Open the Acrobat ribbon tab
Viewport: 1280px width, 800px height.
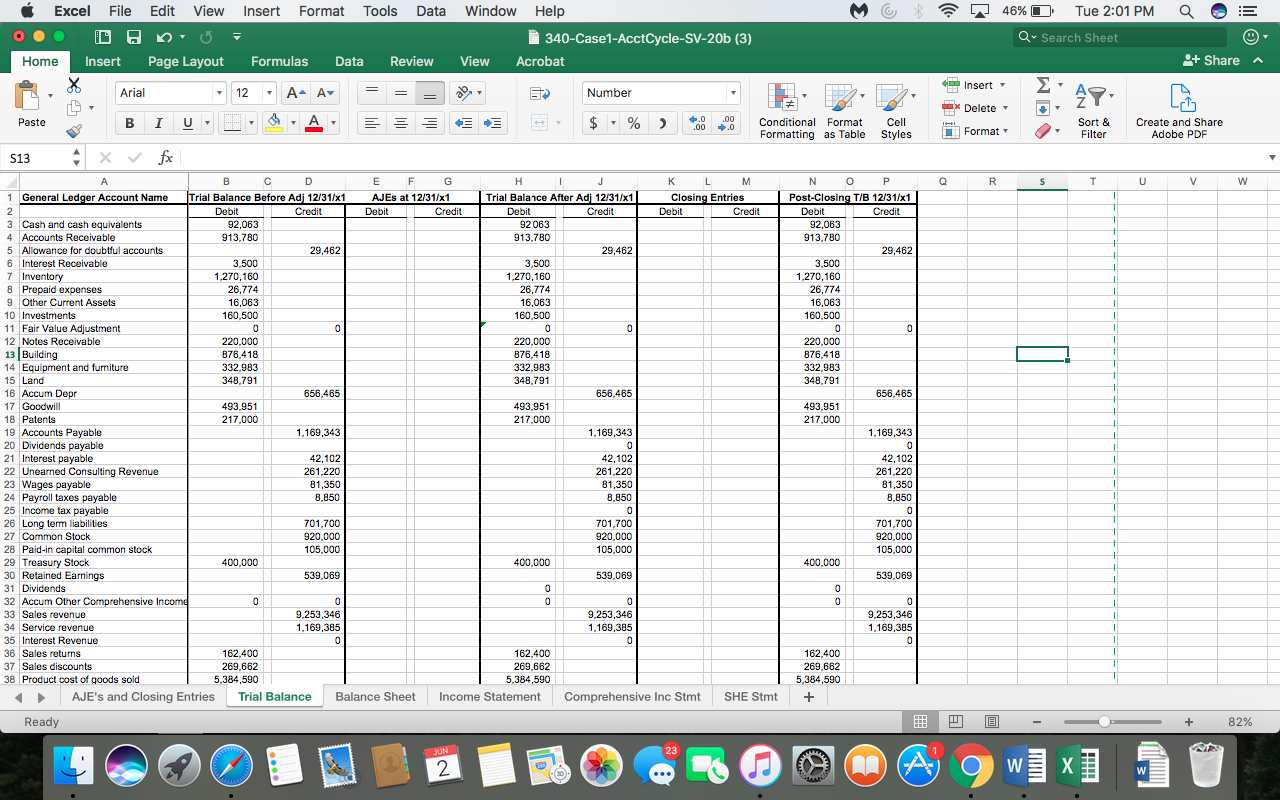coord(539,61)
